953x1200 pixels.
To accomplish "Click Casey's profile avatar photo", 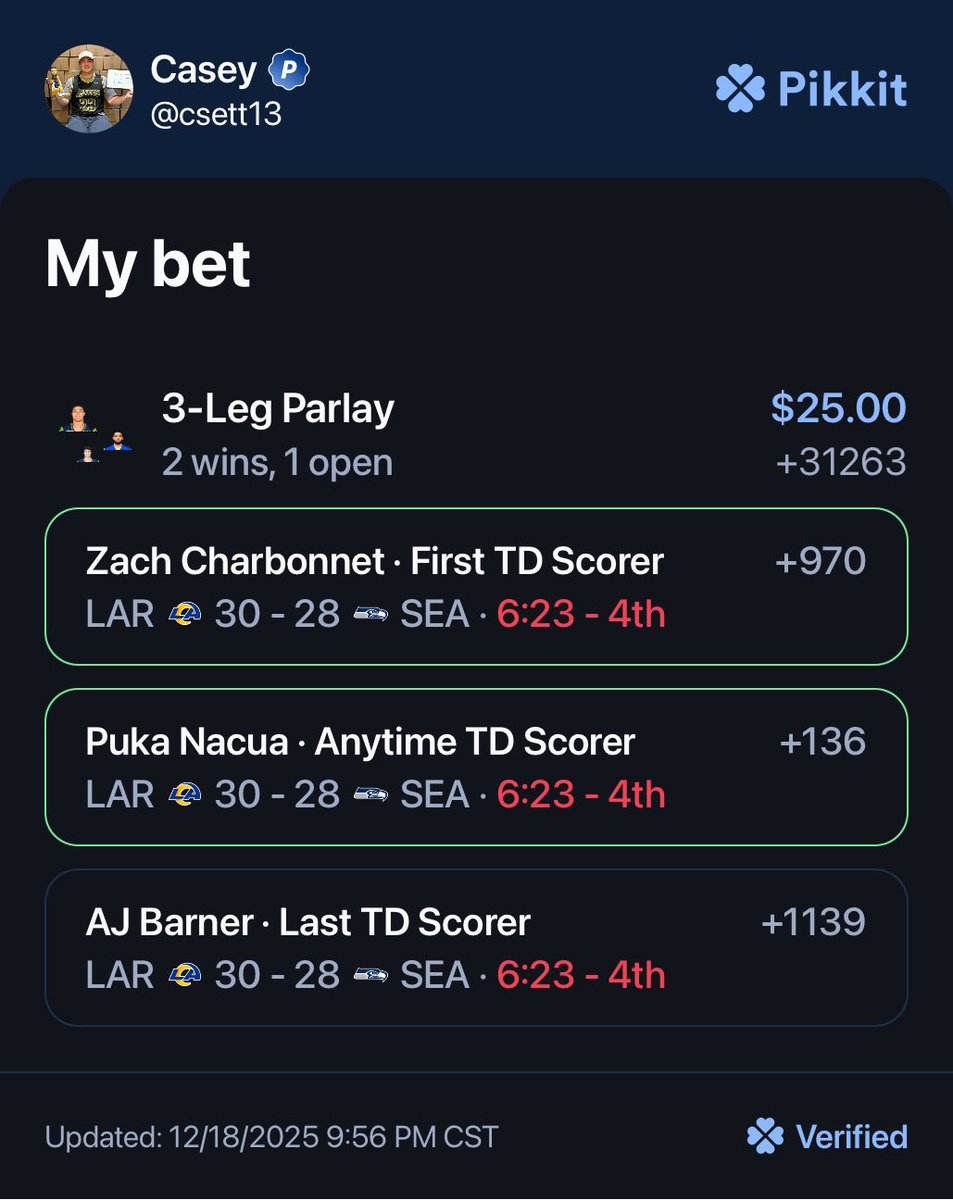I will [x=88, y=89].
